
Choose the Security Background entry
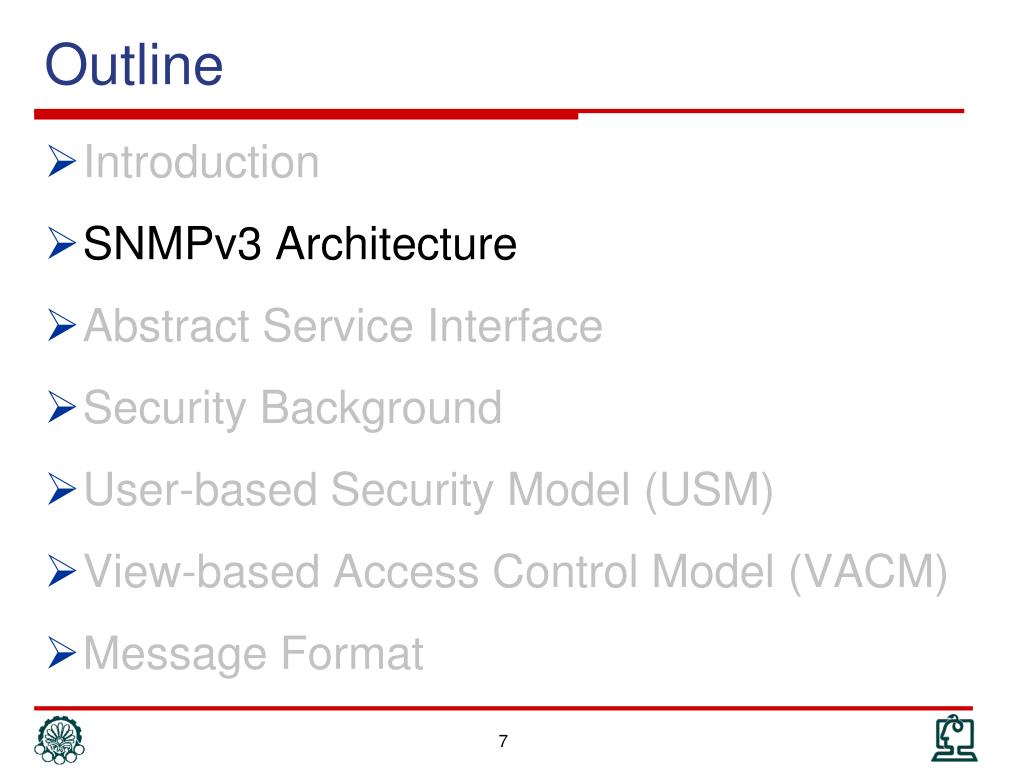tap(293, 409)
